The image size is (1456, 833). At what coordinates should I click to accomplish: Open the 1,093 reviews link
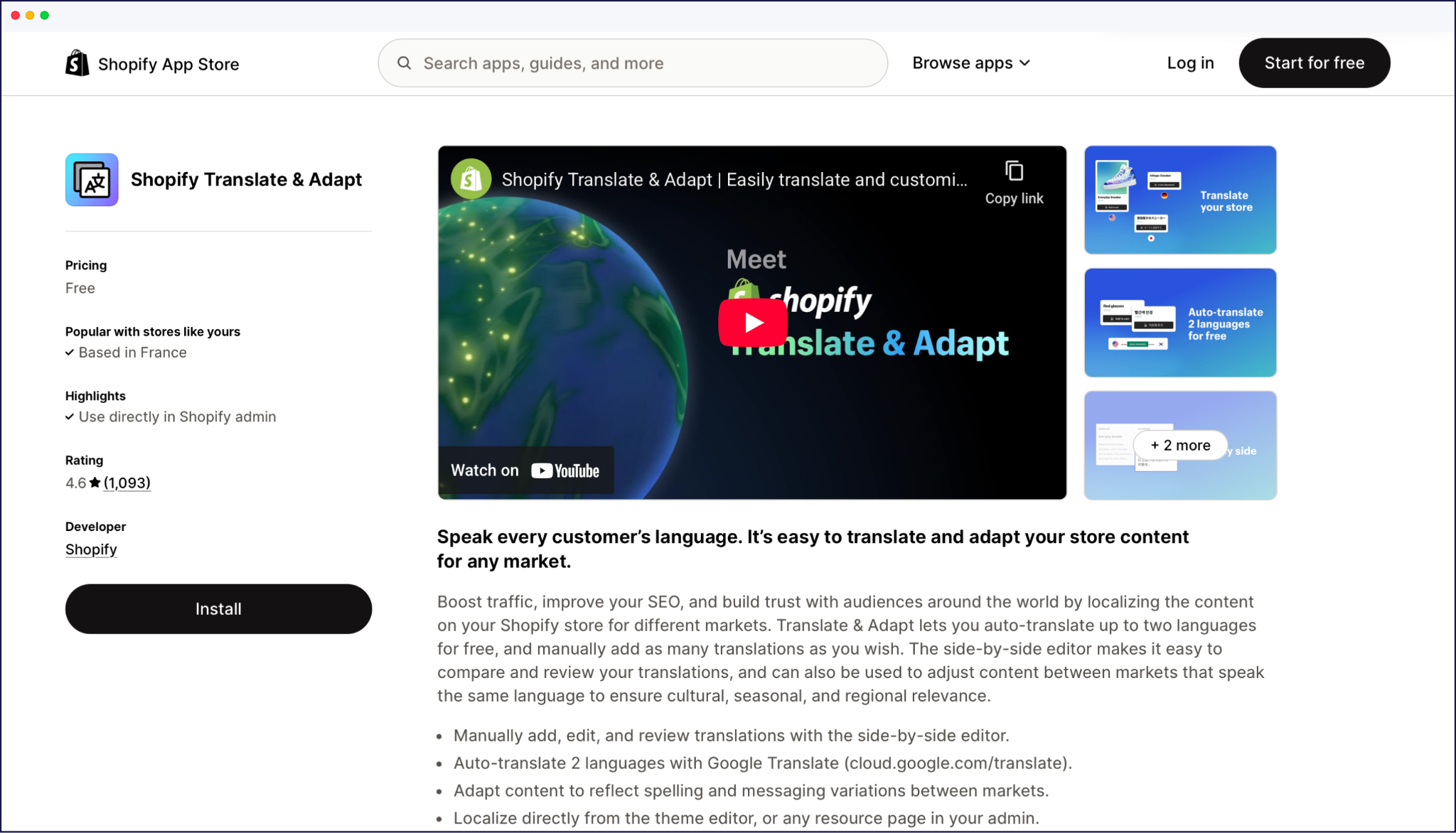pos(127,483)
